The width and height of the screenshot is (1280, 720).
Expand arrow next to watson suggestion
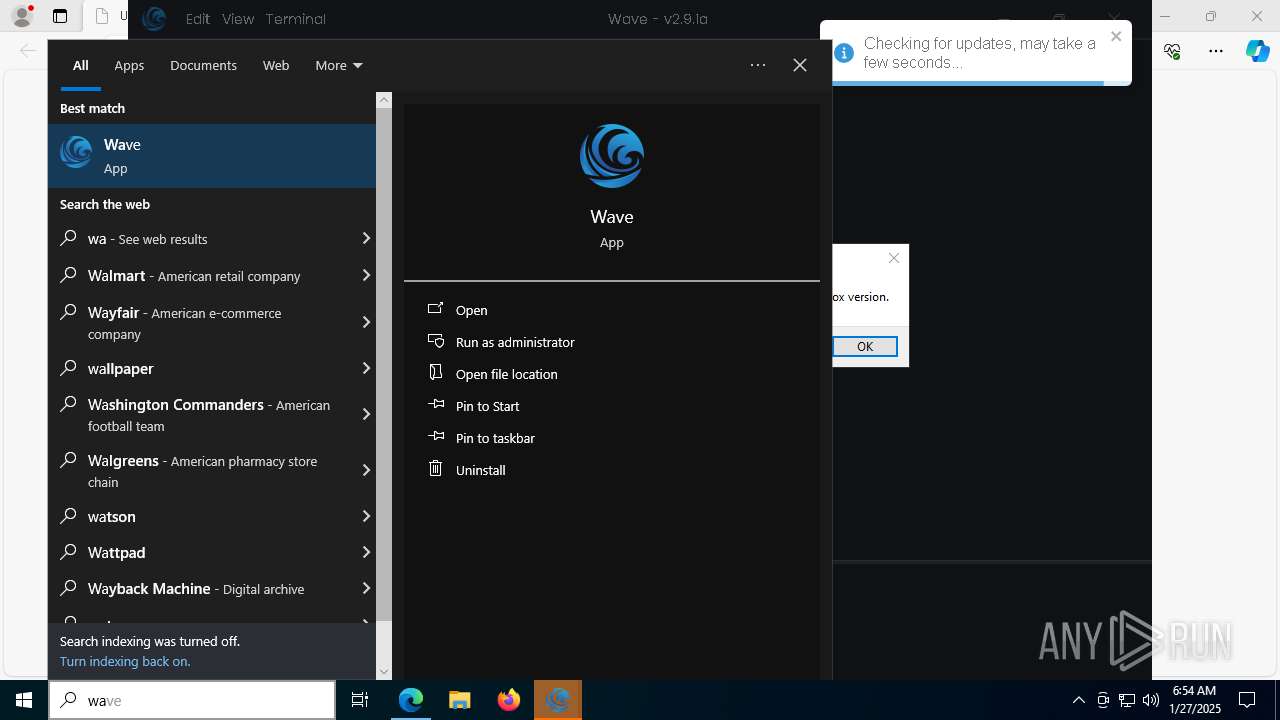click(x=366, y=516)
